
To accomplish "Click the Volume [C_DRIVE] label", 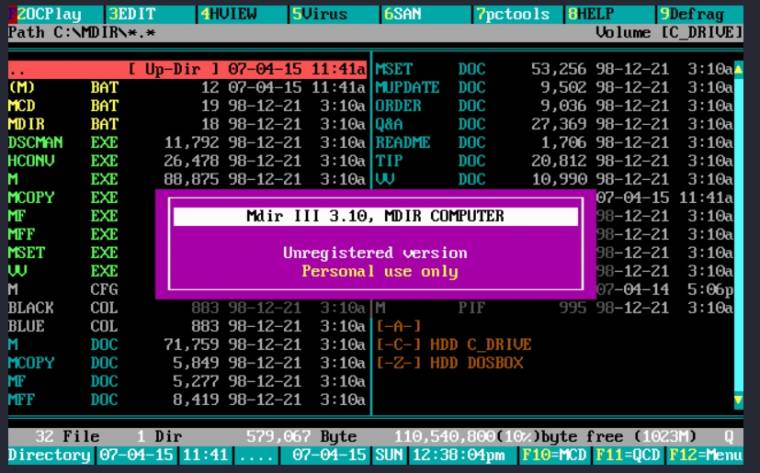I will pyautogui.click(x=669, y=32).
